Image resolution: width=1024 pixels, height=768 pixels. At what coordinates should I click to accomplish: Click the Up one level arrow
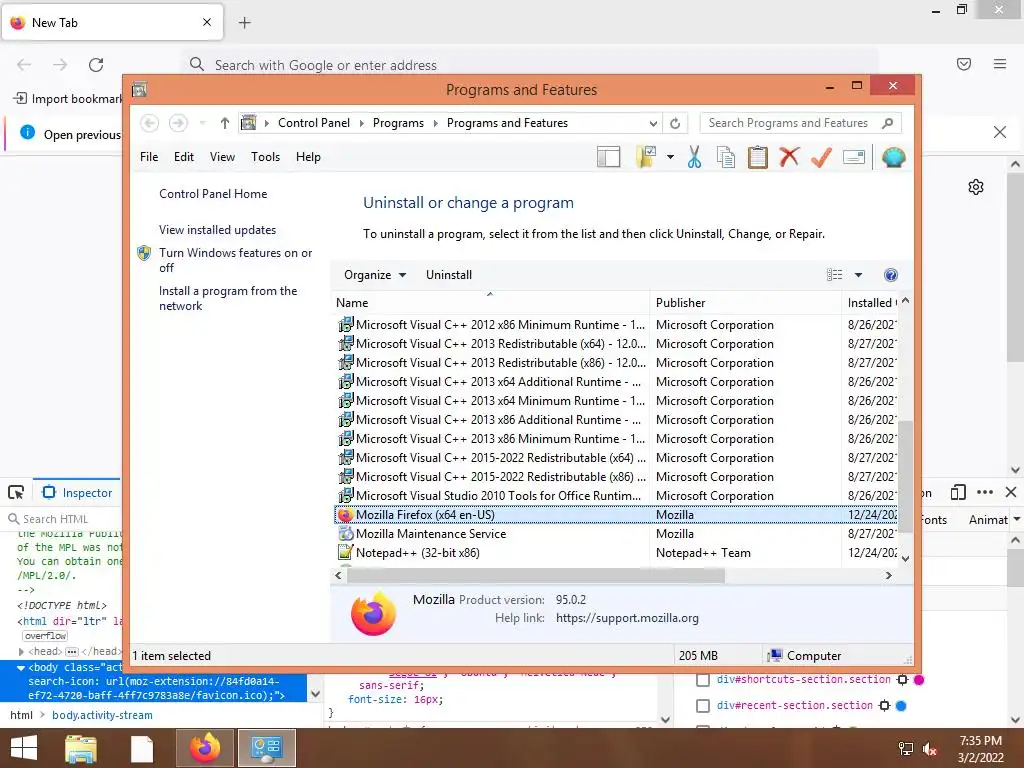coord(225,123)
